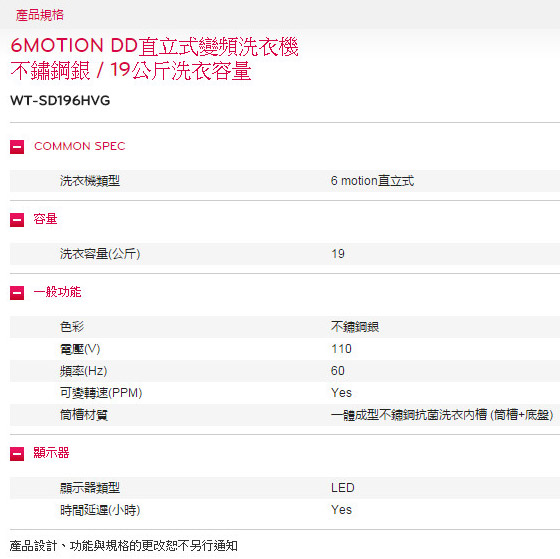Click the 一般功能 section heading
Image resolution: width=560 pixels, height=559 pixels.
coord(58,292)
